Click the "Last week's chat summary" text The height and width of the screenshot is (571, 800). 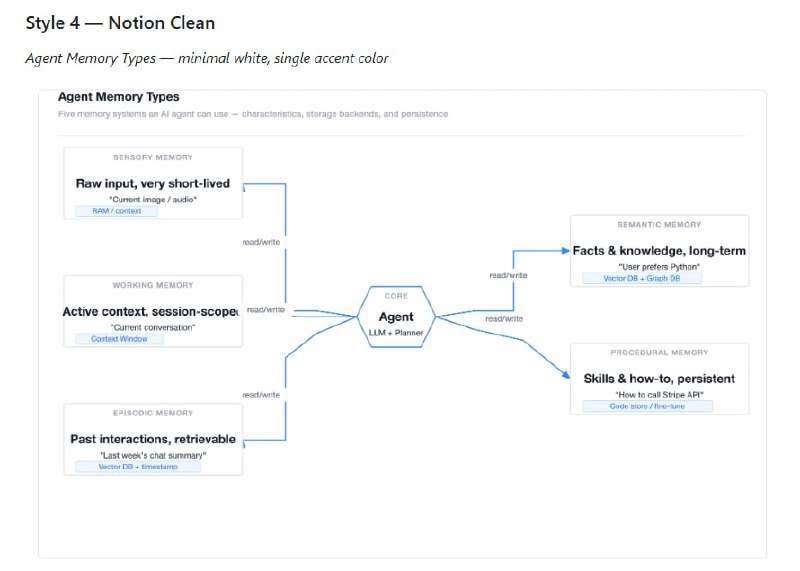pos(153,454)
